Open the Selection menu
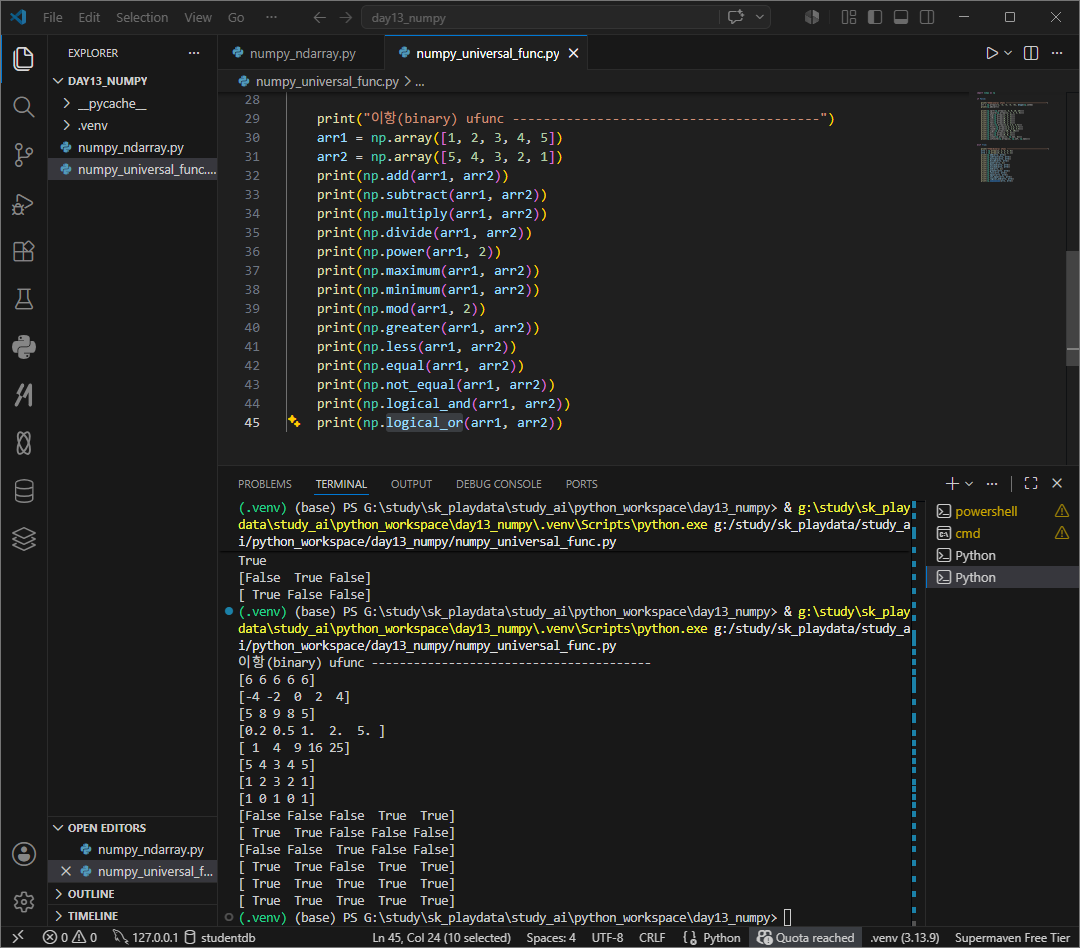This screenshot has width=1080, height=948. click(x=142, y=17)
